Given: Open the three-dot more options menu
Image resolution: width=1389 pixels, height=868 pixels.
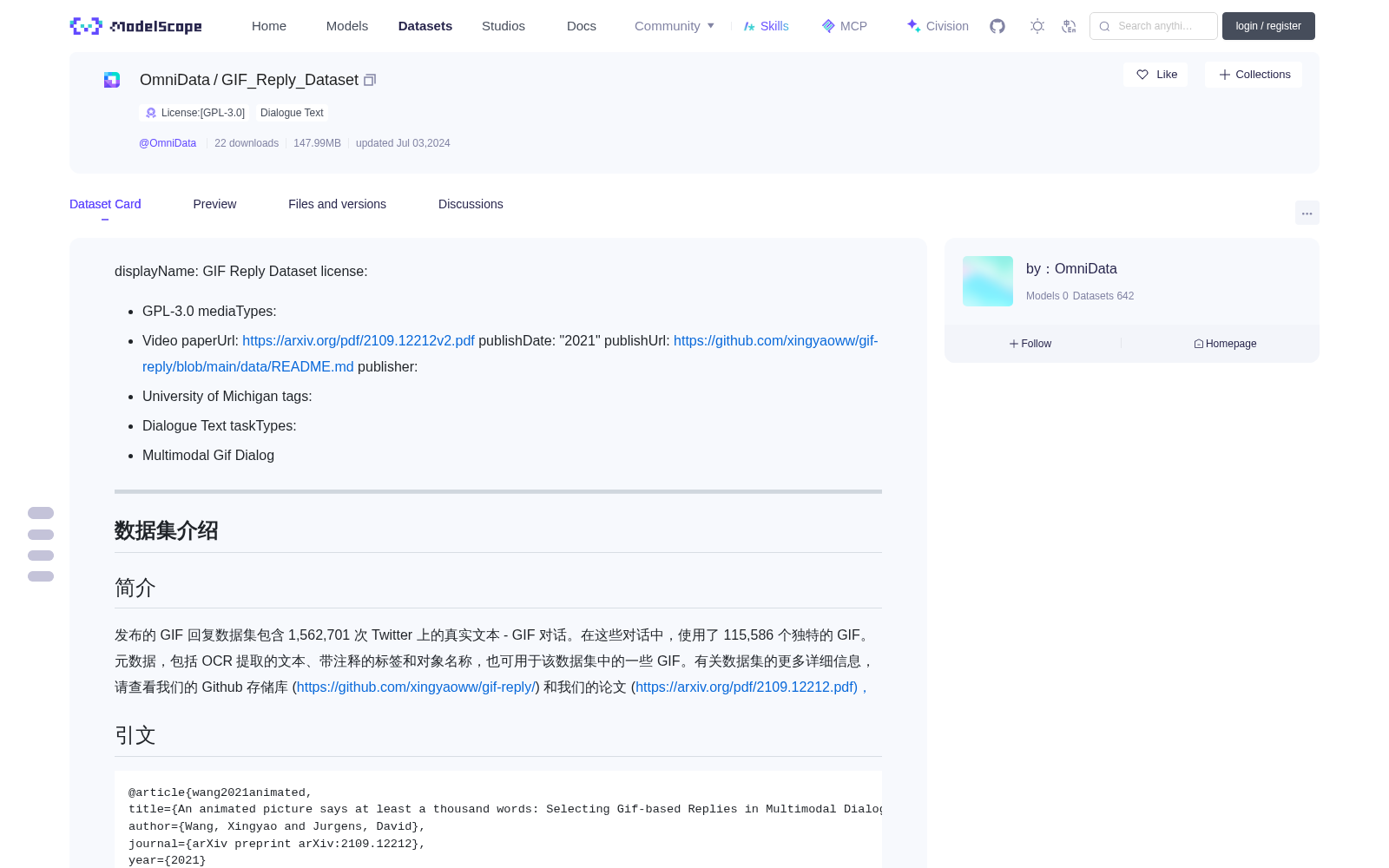Looking at the screenshot, I should pyautogui.click(x=1307, y=213).
